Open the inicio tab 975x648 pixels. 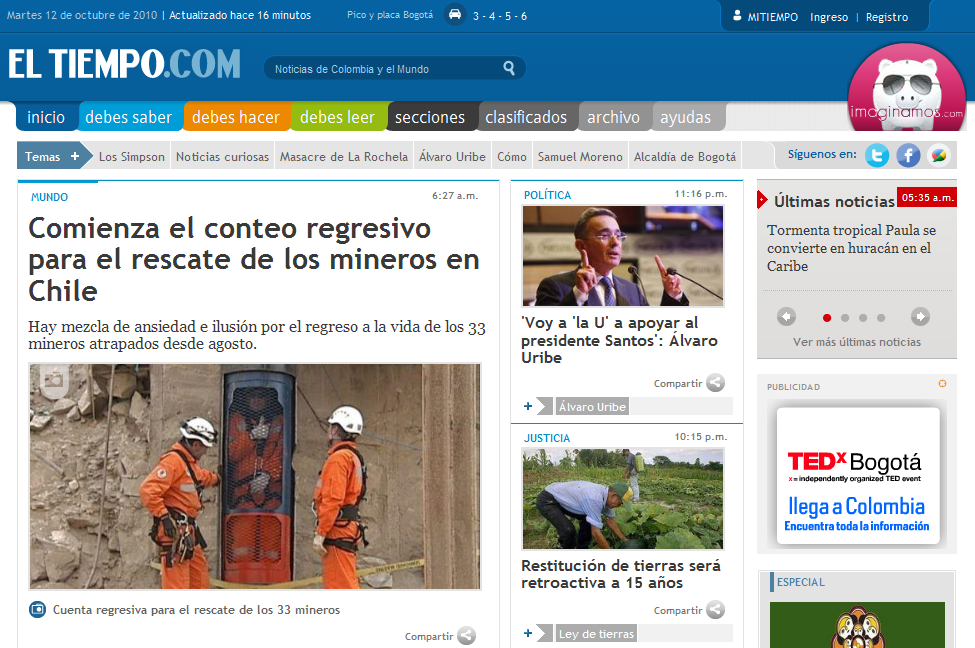pyautogui.click(x=46, y=117)
